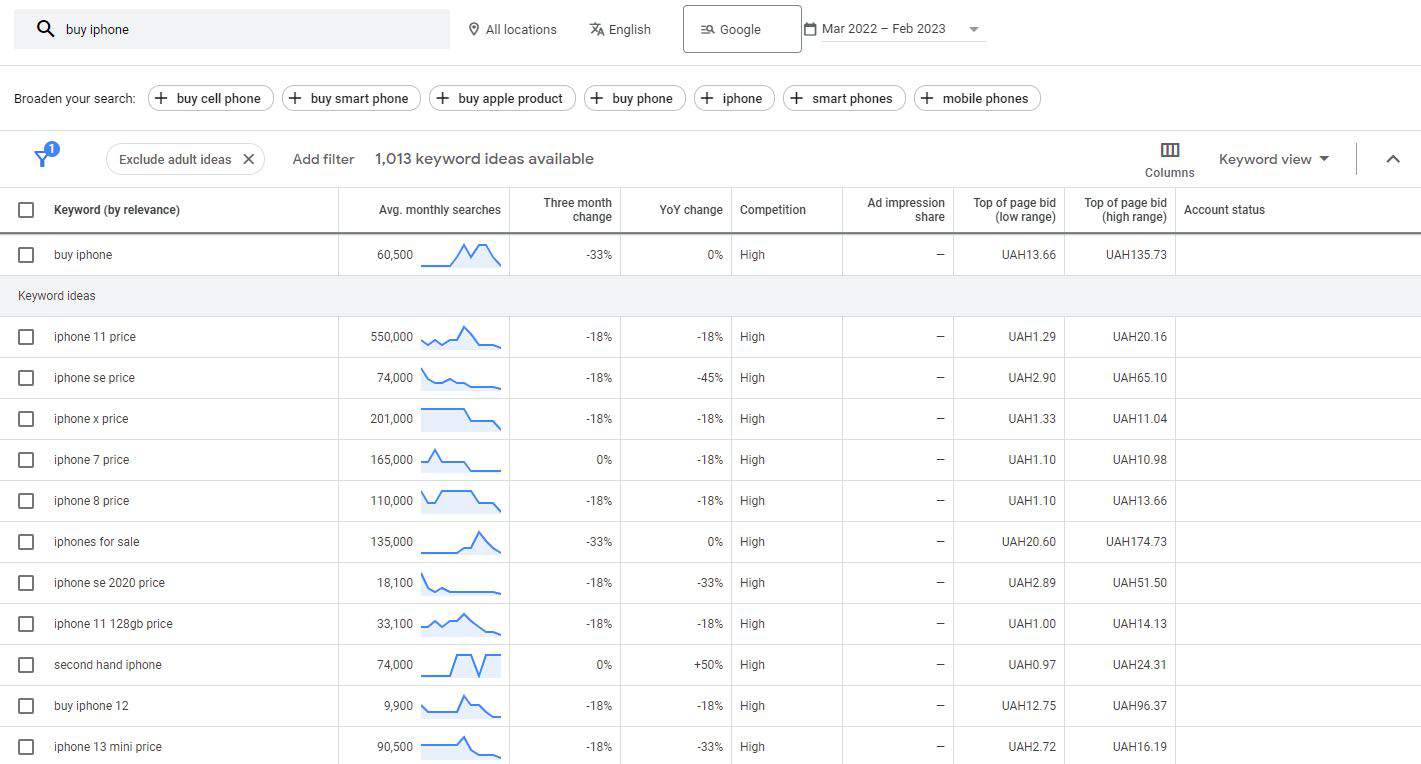View trend sparkline for second hand iphone
1421x764 pixels.
pos(461,665)
